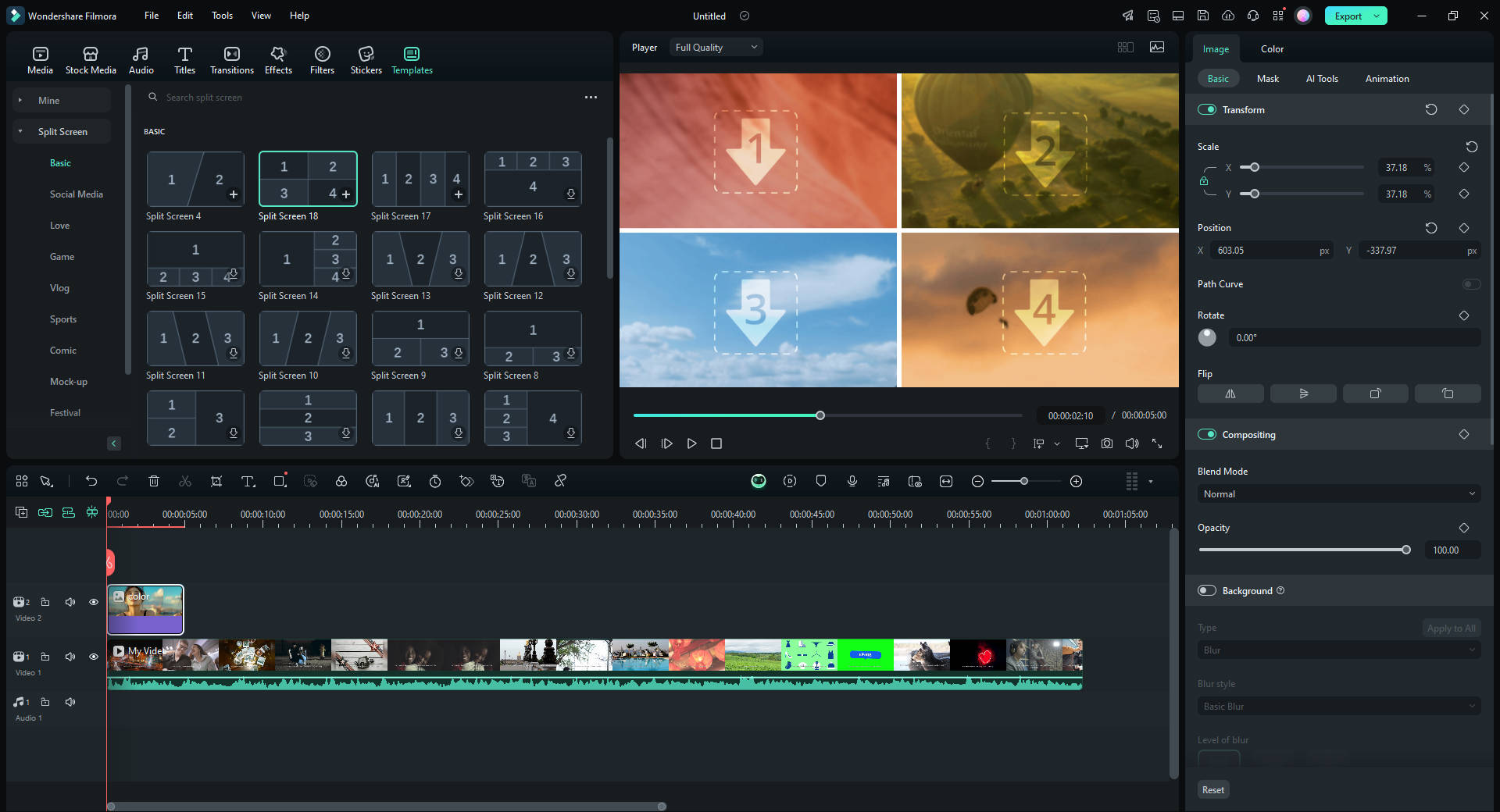Click the Export button
1500x812 pixels.
(1349, 15)
